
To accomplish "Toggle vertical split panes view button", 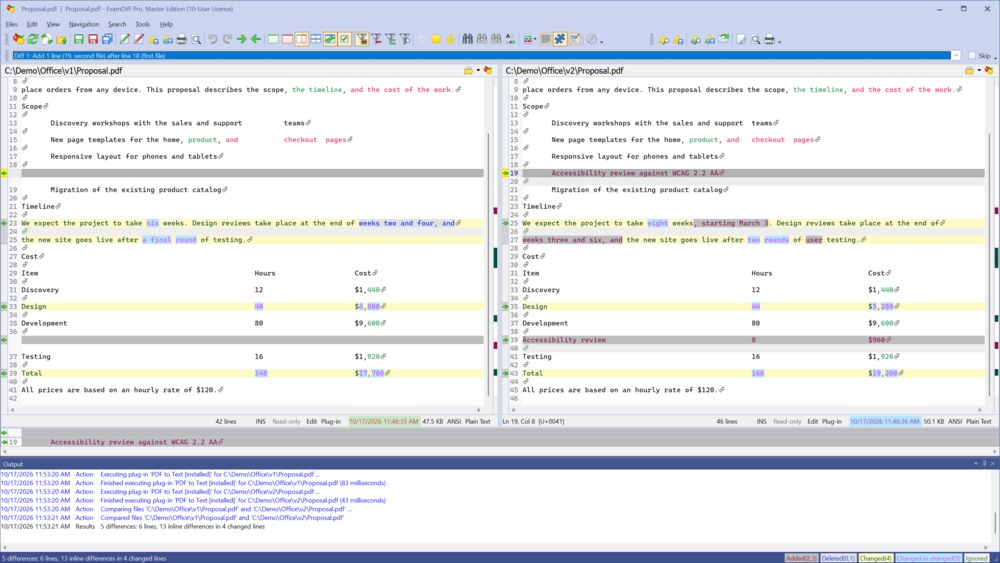I will coord(302,40).
